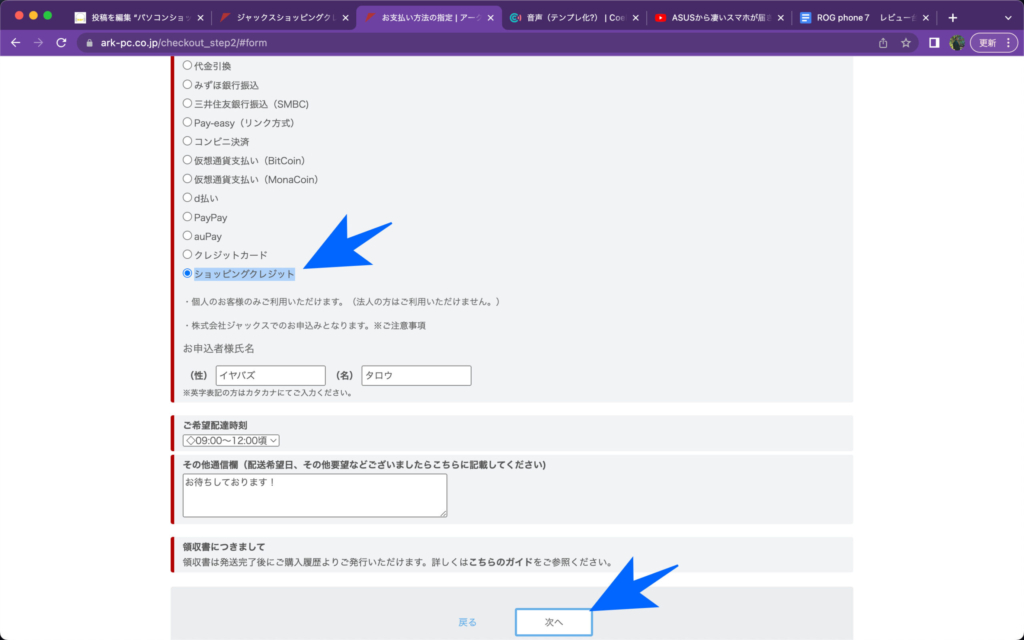This screenshot has height=640, width=1024.
Task: Open the ご希望配達時刻 dropdown
Action: pos(231,440)
